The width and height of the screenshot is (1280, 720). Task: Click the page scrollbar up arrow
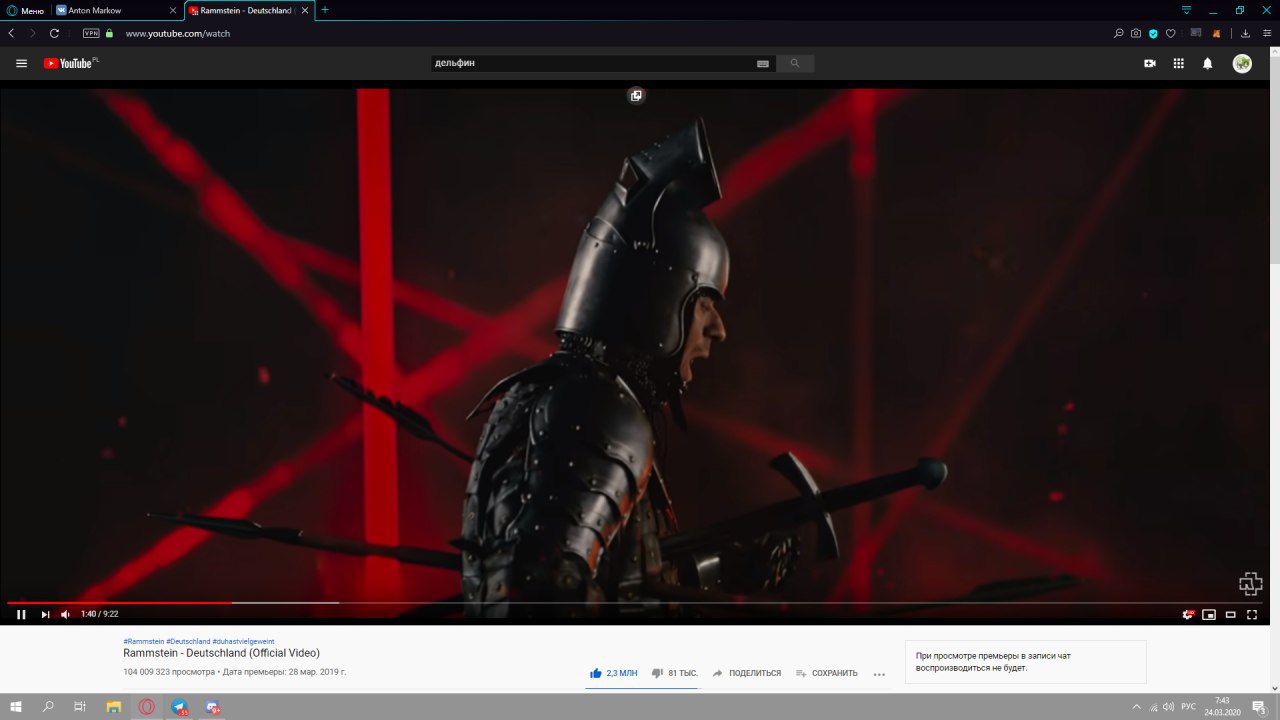1275,52
